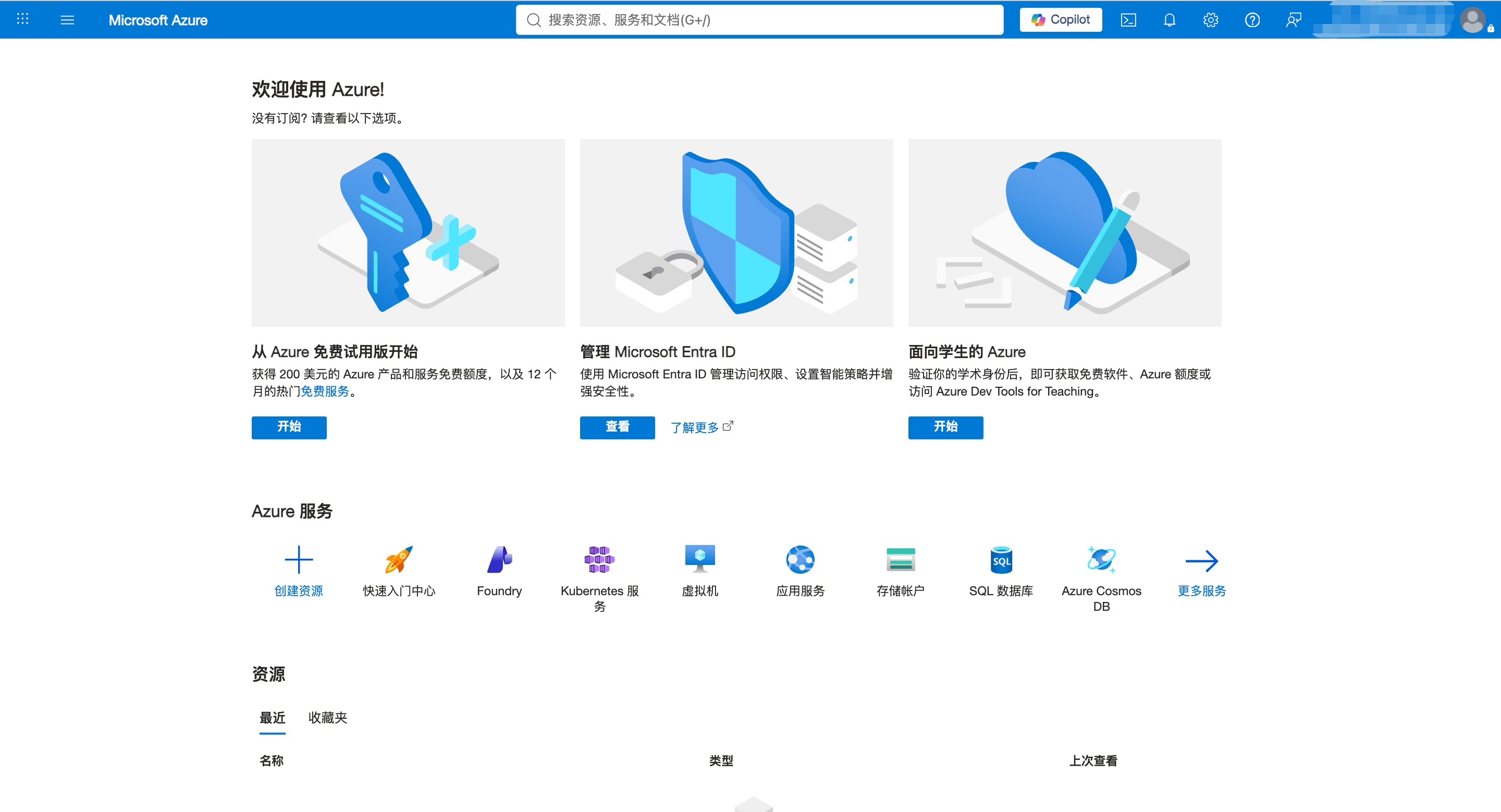
Task: Open Azure Cosmos DB icon
Action: pos(1101,559)
